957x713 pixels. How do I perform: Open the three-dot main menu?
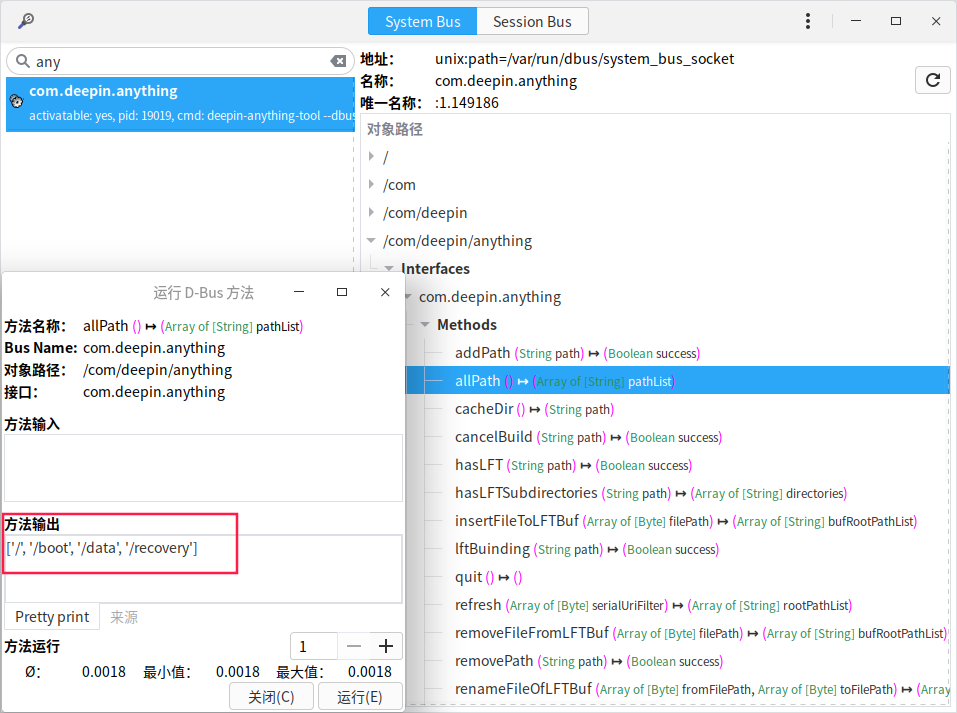point(807,21)
